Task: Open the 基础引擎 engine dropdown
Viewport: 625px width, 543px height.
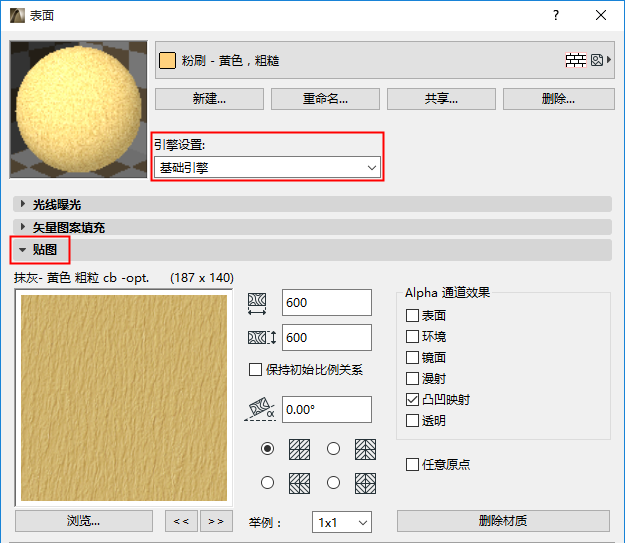Action: (267, 167)
